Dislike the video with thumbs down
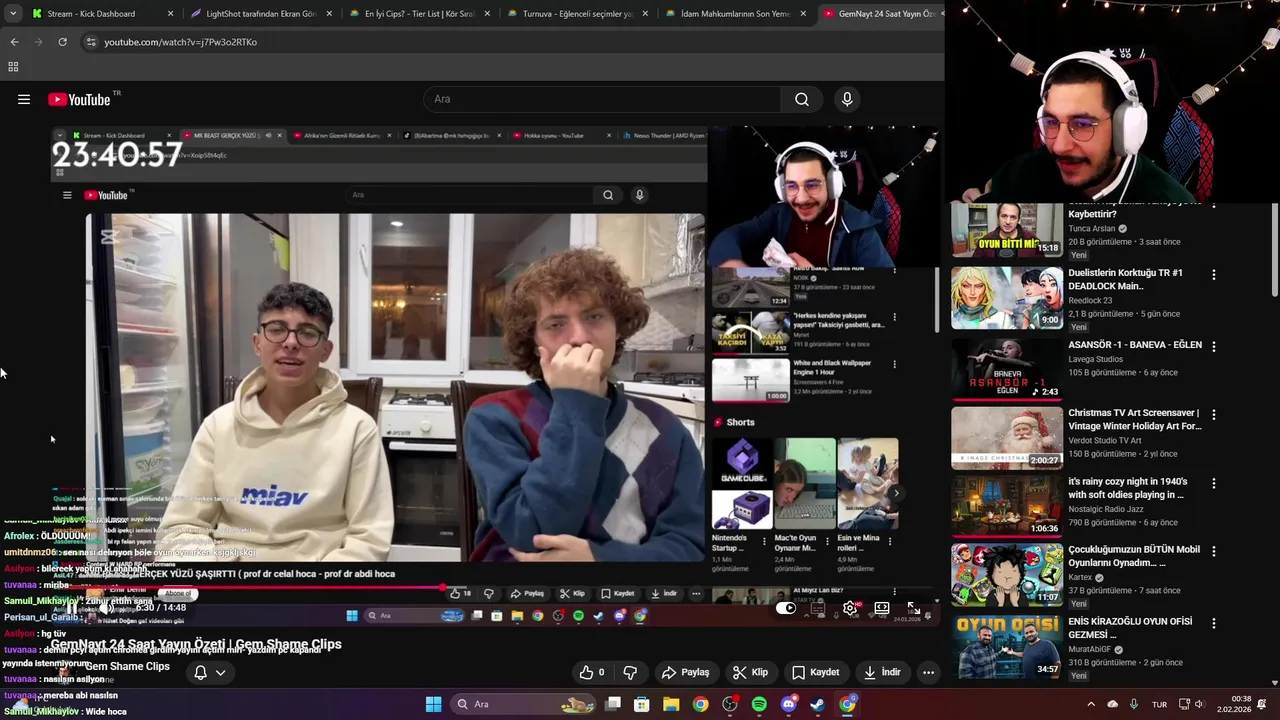Image resolution: width=1280 pixels, height=720 pixels. (630, 672)
